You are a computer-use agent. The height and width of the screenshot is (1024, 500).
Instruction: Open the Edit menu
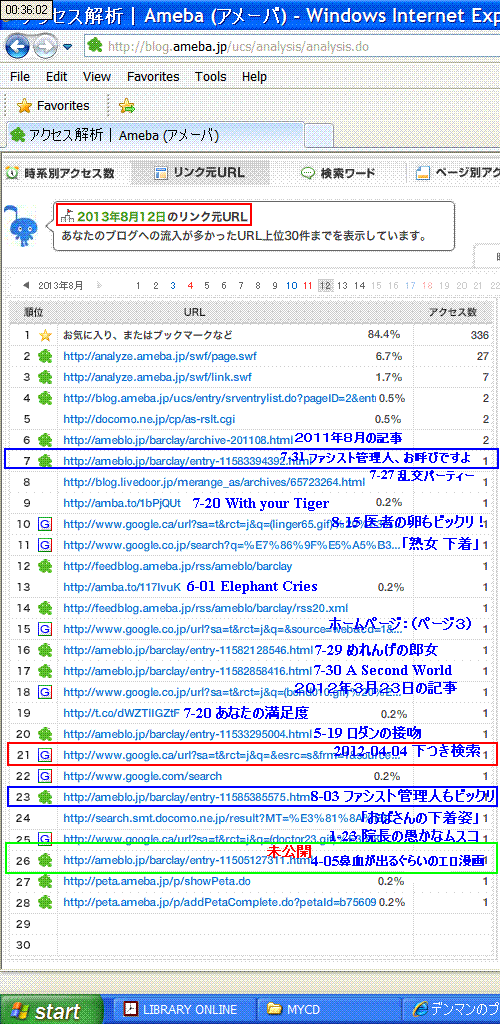pos(57,76)
